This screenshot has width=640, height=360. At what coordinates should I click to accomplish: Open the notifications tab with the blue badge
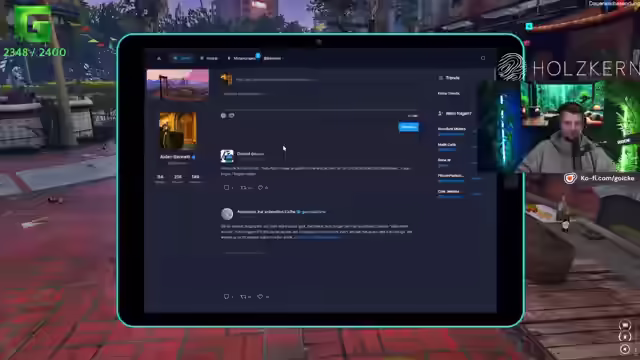click(243, 58)
